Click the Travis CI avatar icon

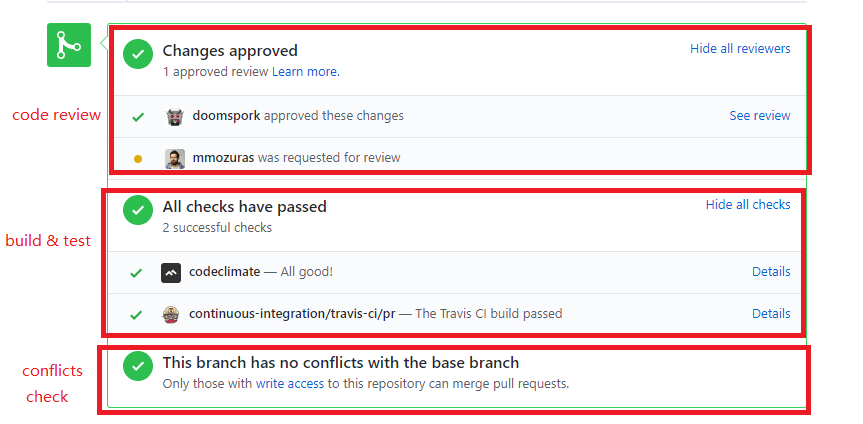171,314
